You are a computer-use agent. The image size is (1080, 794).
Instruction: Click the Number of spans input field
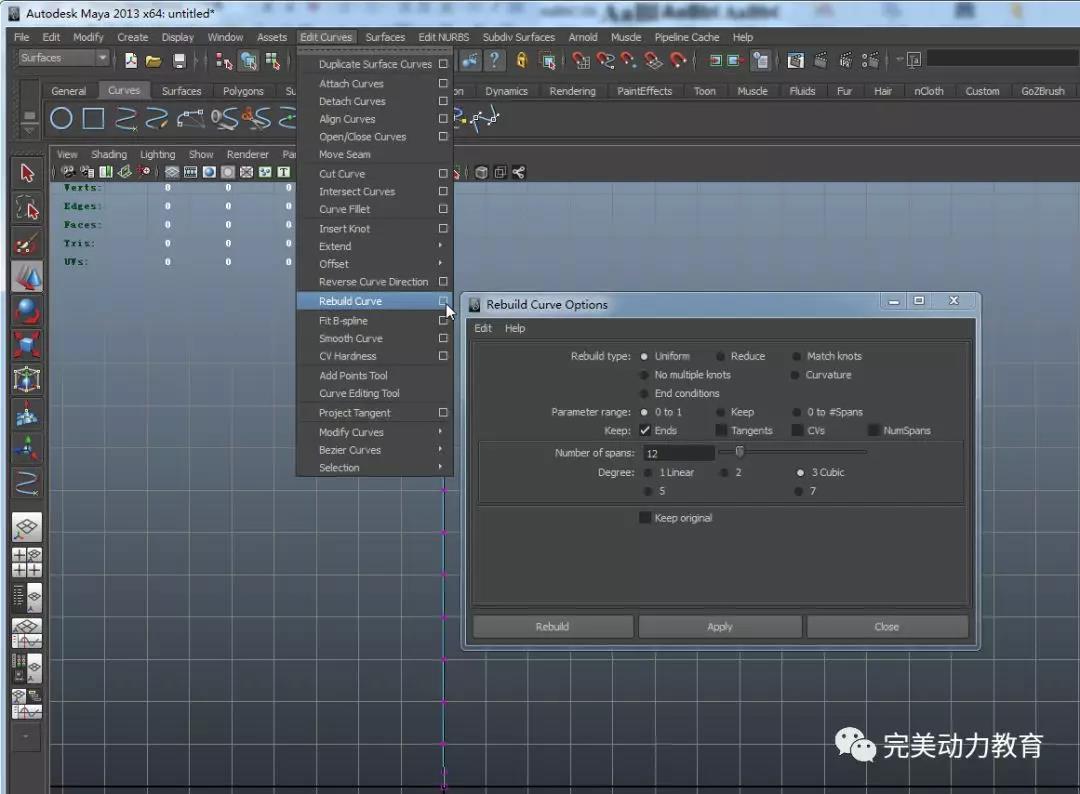click(679, 453)
